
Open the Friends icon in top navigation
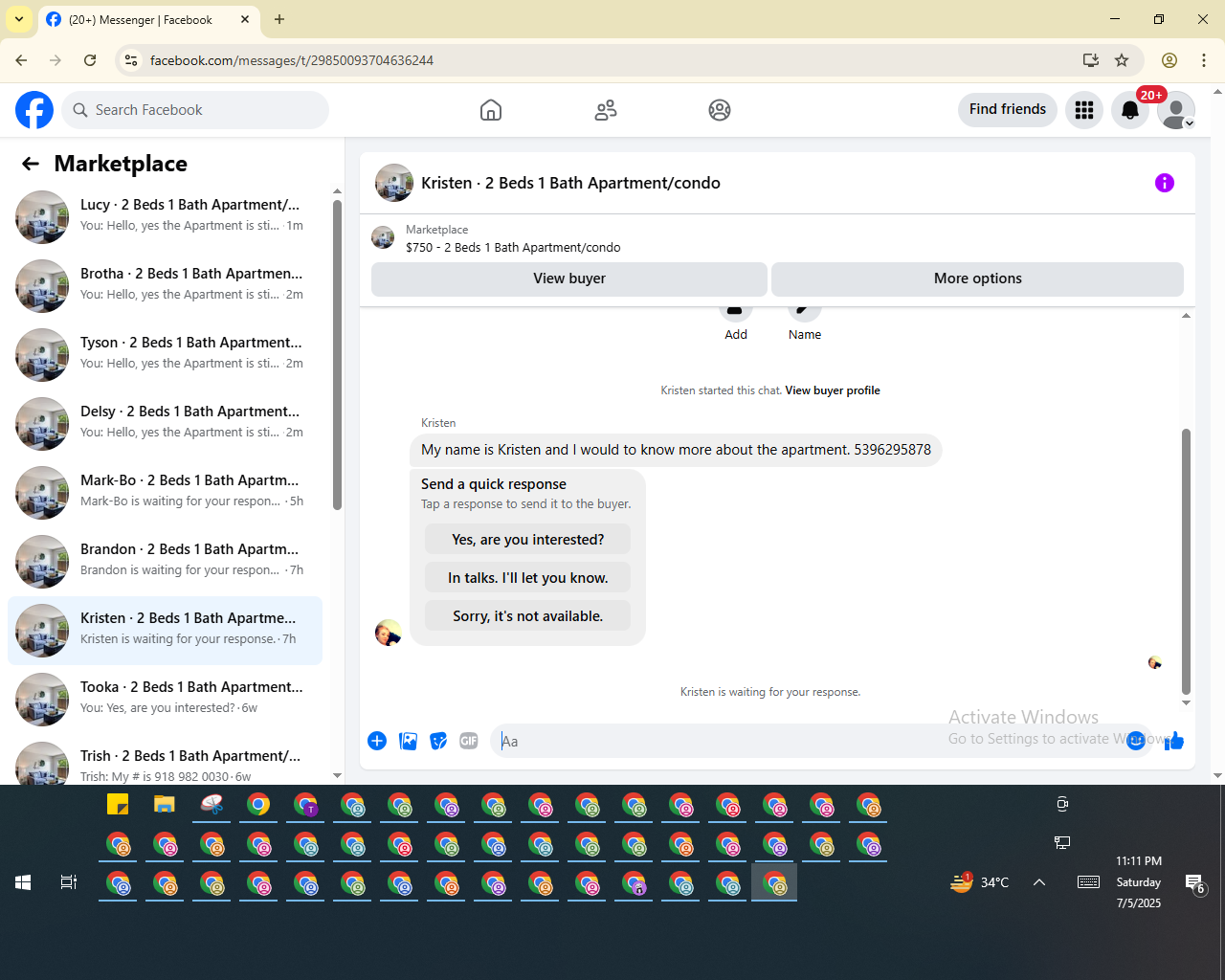tap(606, 110)
